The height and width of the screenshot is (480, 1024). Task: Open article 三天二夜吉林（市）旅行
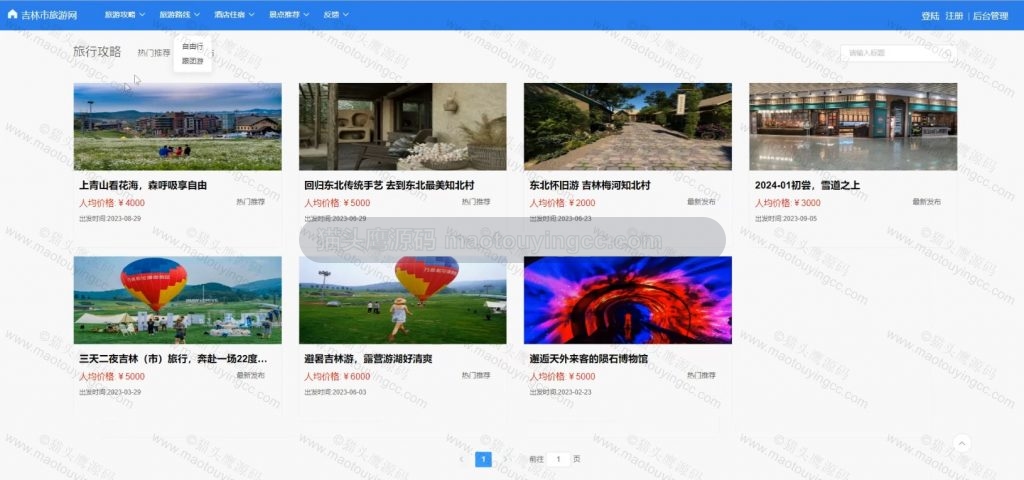click(173, 359)
